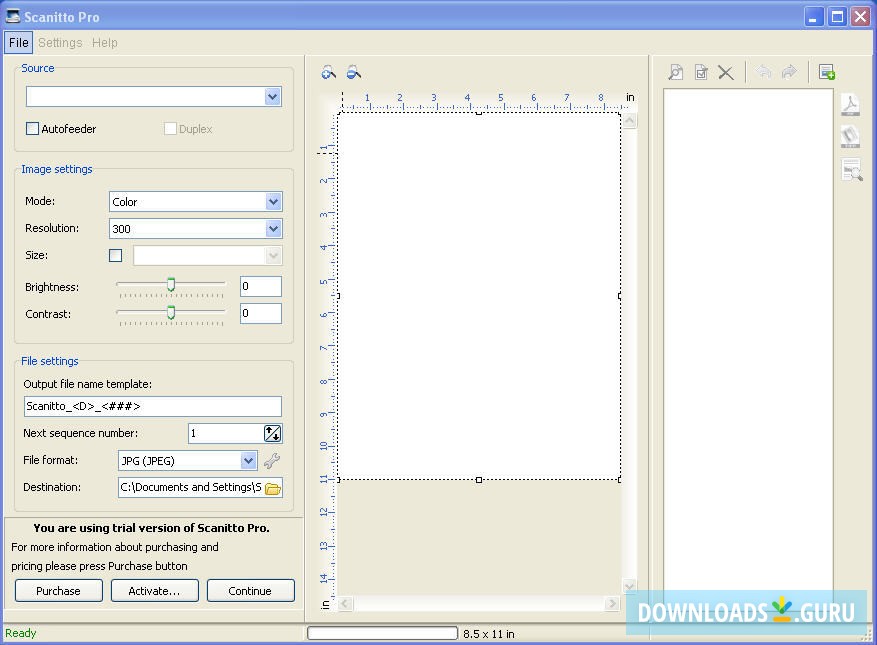
Task: Expand the Mode Color dropdown
Action: [273, 202]
